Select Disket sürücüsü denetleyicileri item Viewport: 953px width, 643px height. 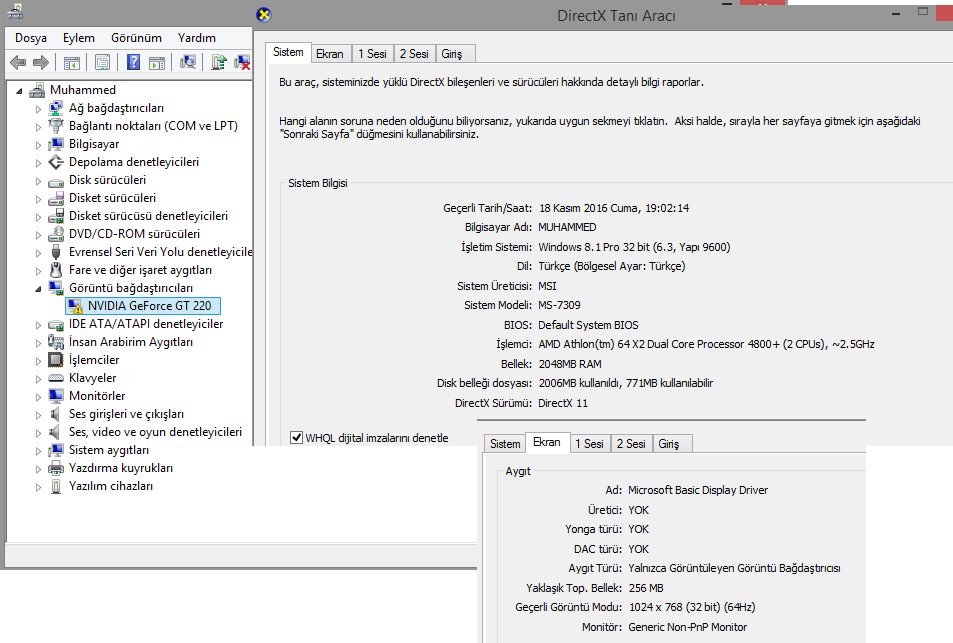pos(148,216)
